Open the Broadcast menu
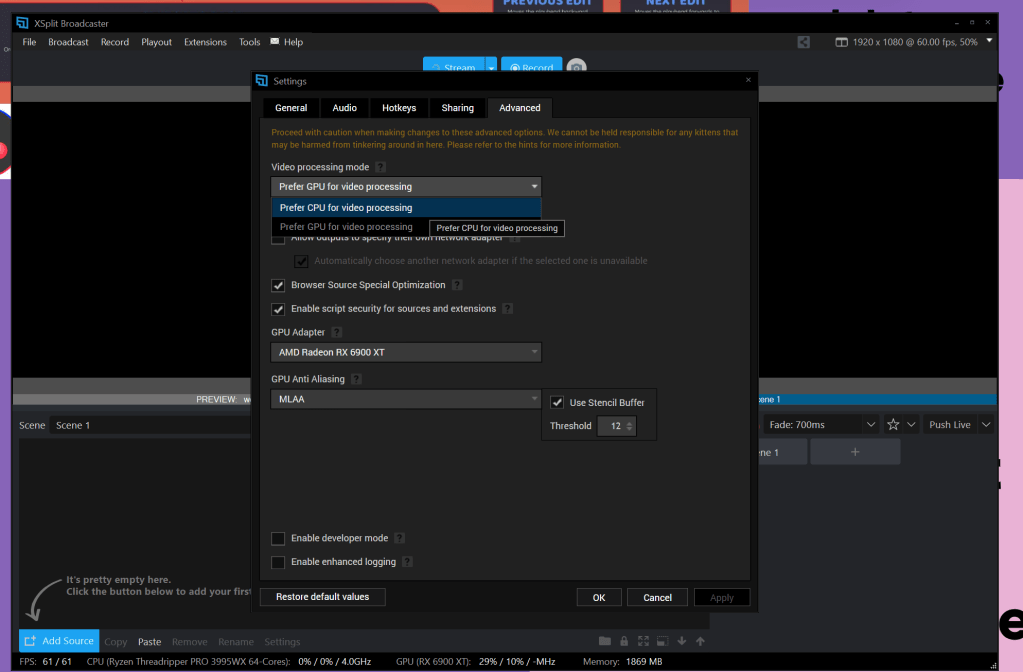 [68, 42]
